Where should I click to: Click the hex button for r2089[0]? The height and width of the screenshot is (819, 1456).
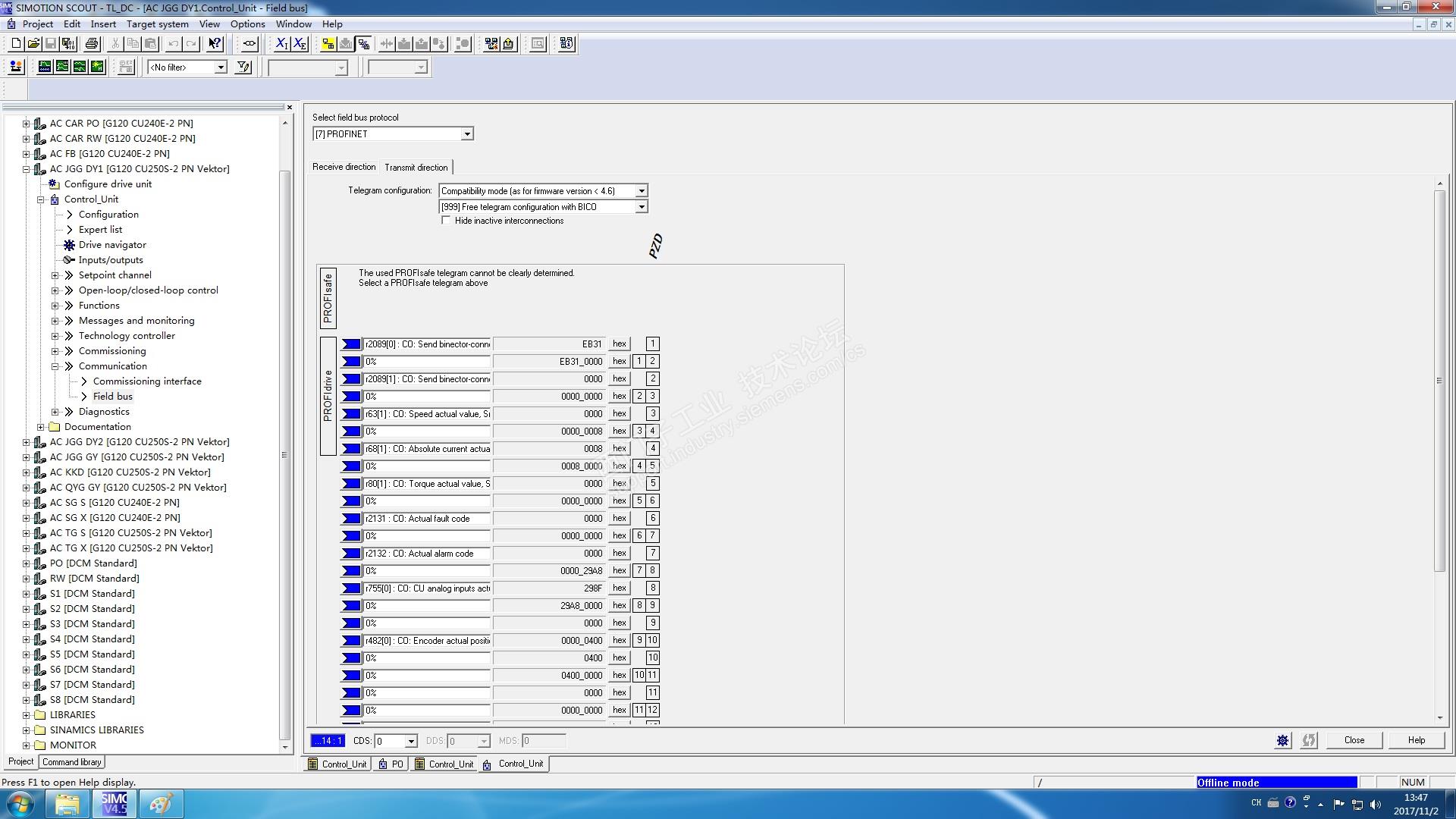pos(620,344)
